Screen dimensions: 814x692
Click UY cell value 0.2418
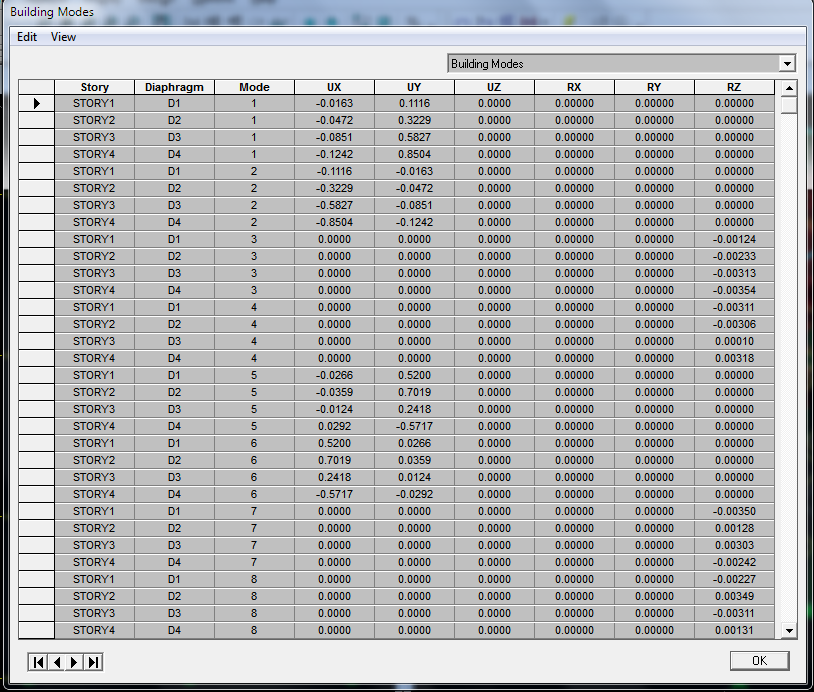(414, 410)
